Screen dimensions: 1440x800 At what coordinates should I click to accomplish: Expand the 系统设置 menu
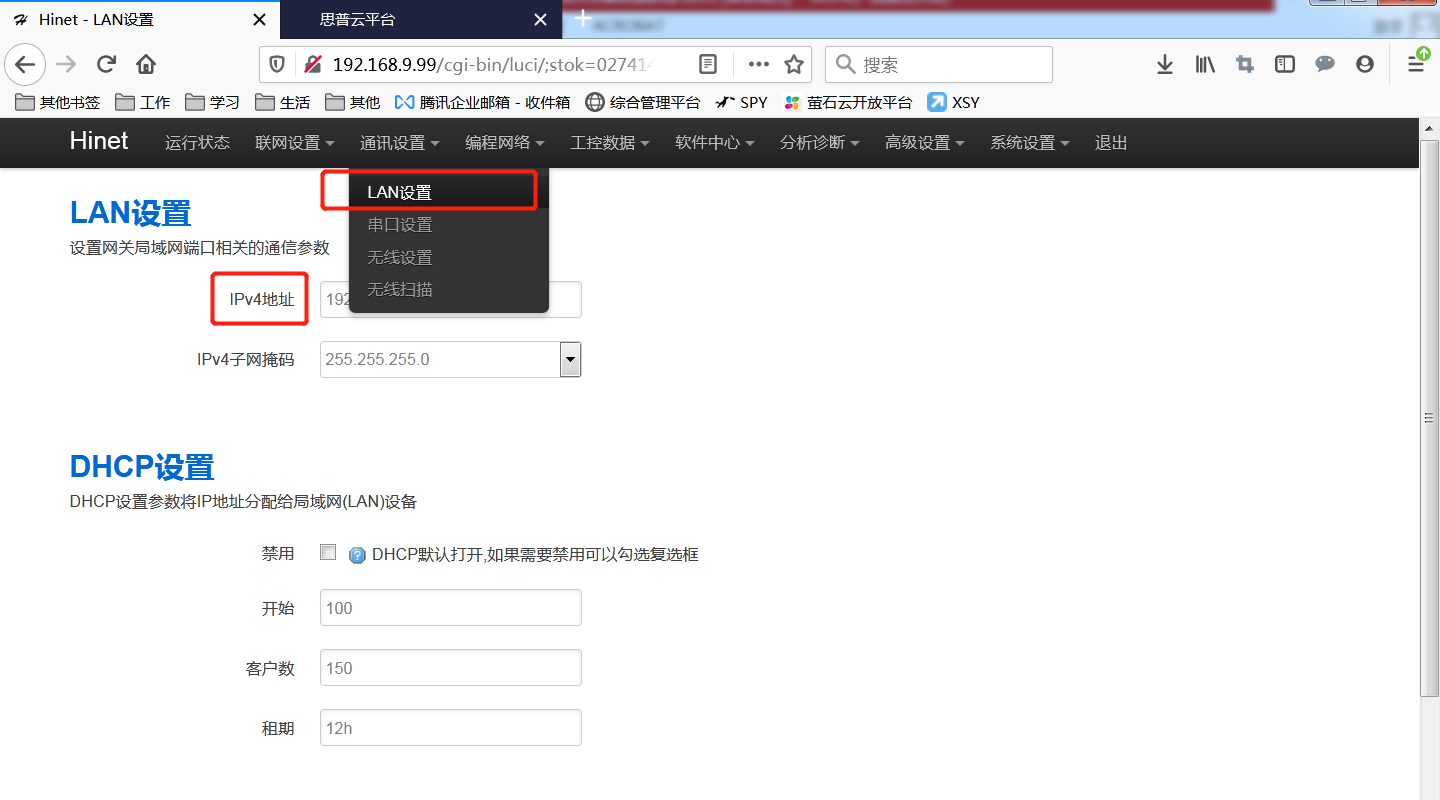[1029, 142]
